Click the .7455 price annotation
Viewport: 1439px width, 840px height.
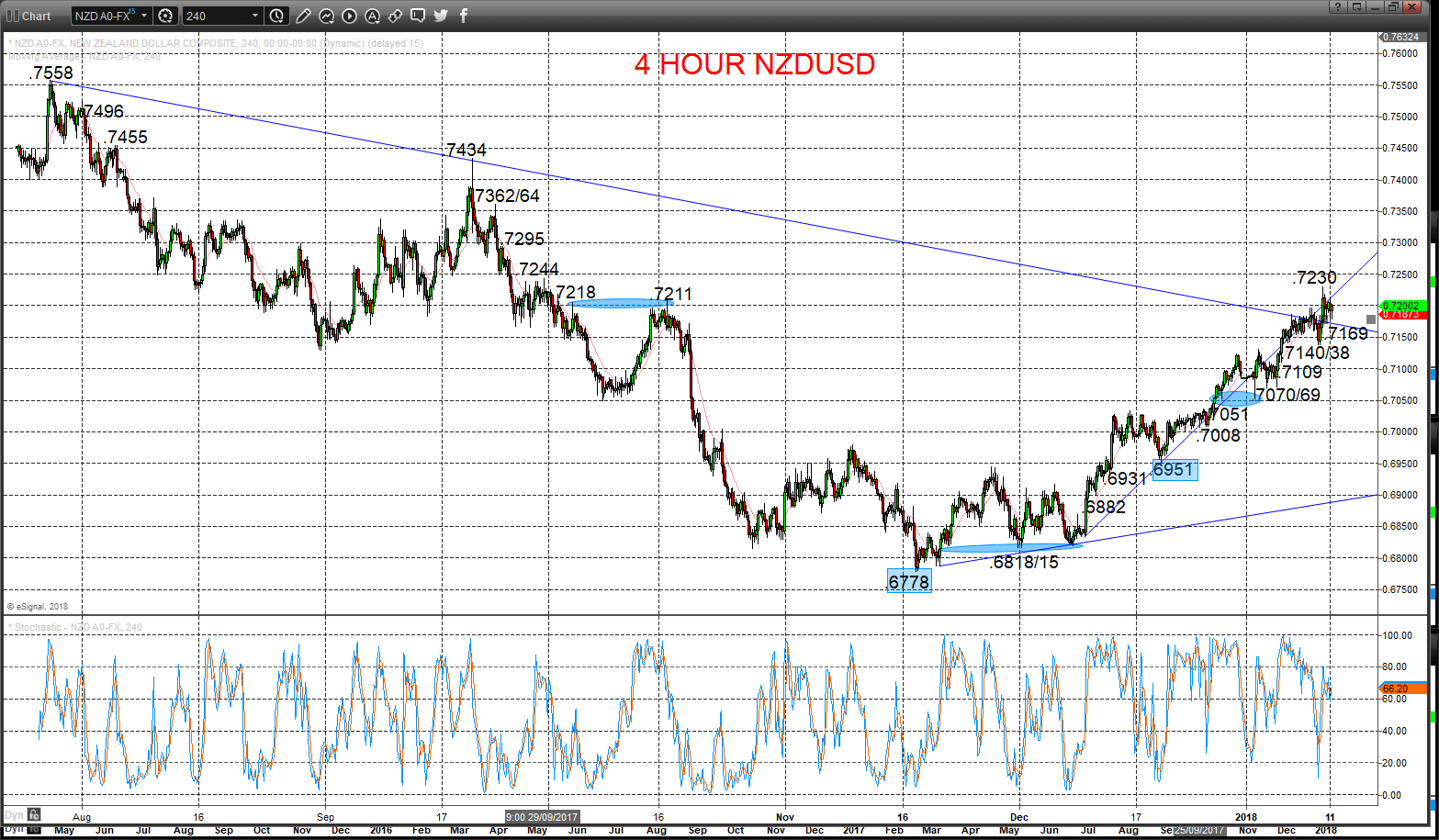pyautogui.click(x=125, y=137)
